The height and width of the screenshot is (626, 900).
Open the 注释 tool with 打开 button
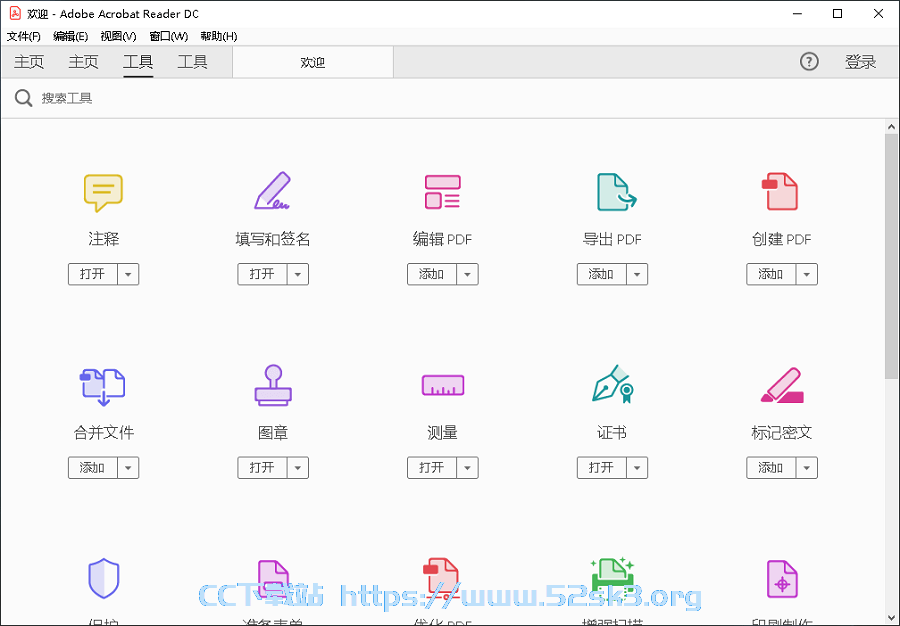tap(92, 274)
